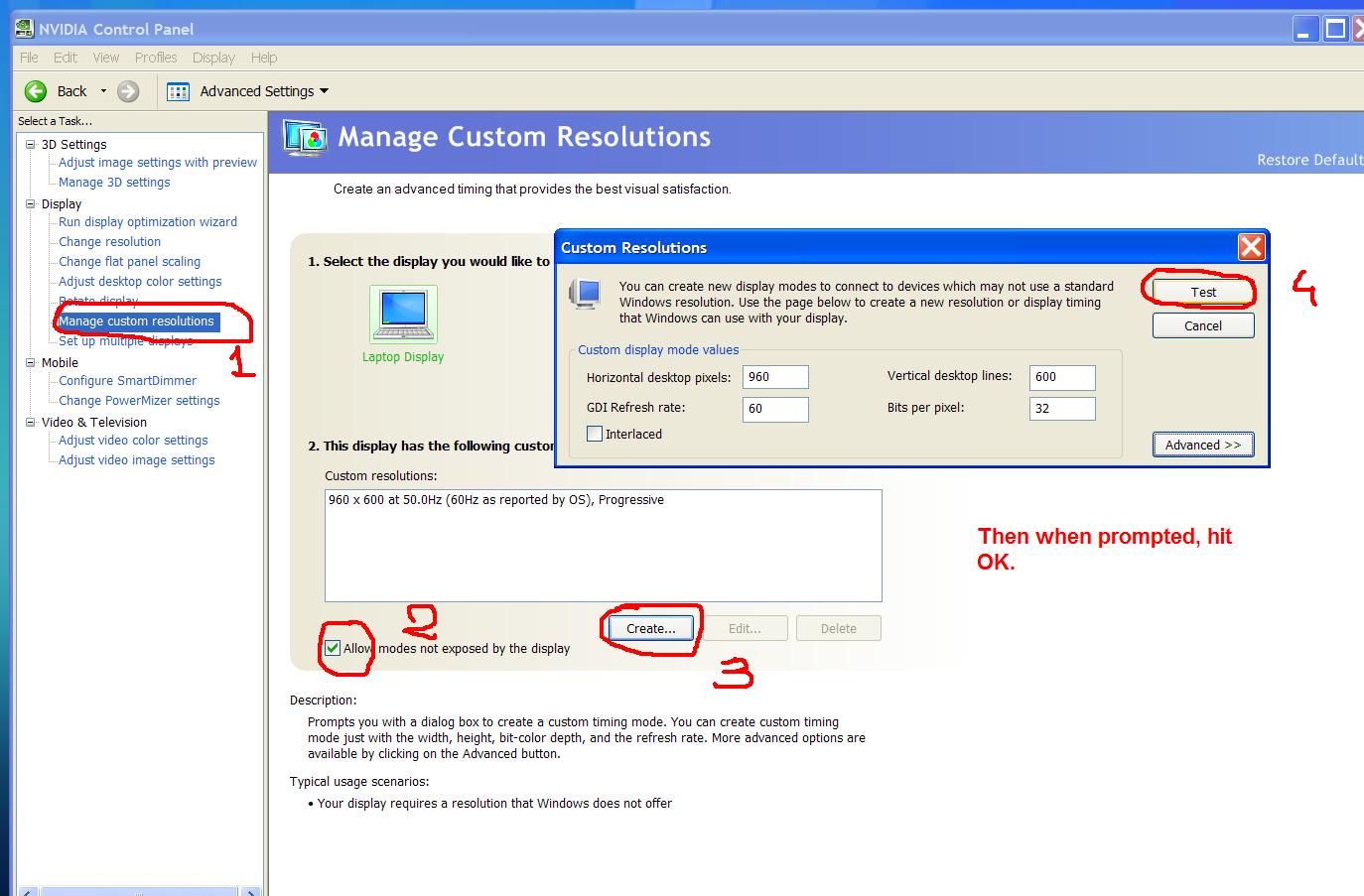The width and height of the screenshot is (1364, 896).
Task: Collapse the Video & Television tree node
Action: [31, 422]
